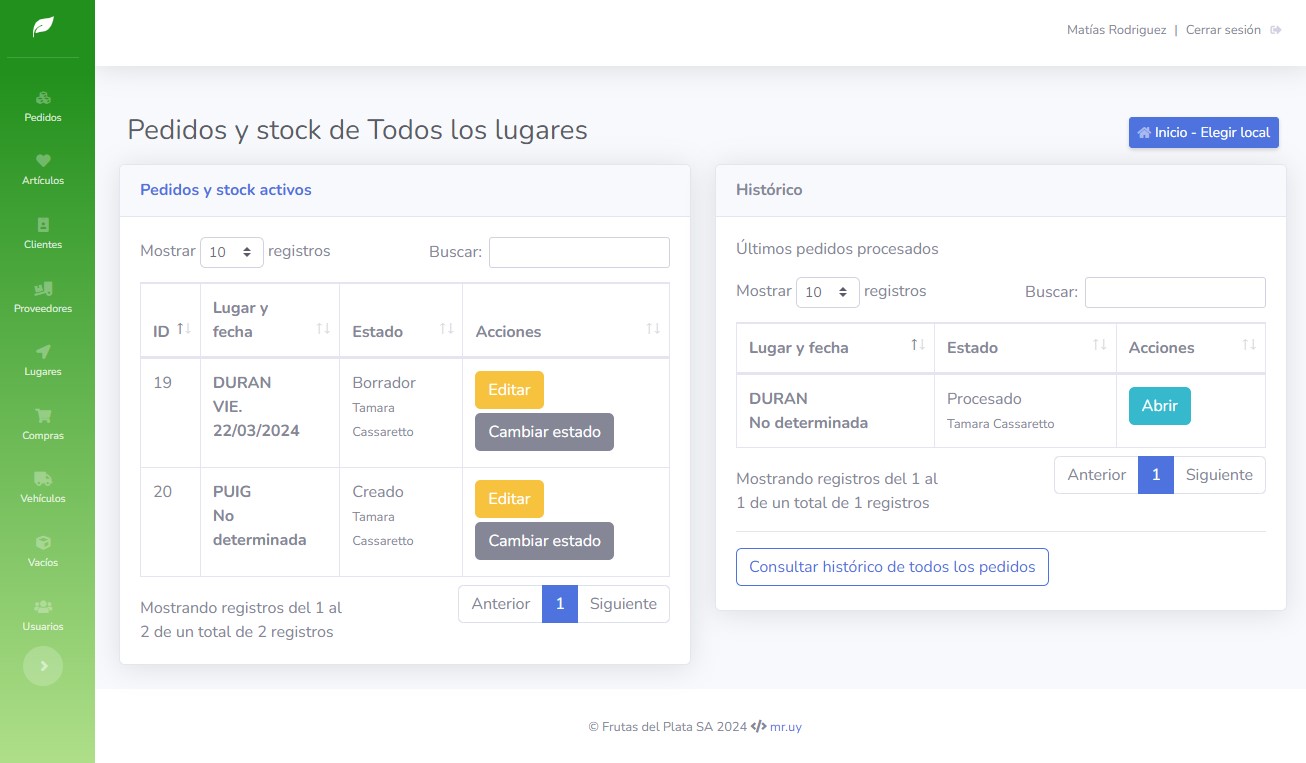Open the Usuarios section
1306x763 pixels.
(42, 614)
